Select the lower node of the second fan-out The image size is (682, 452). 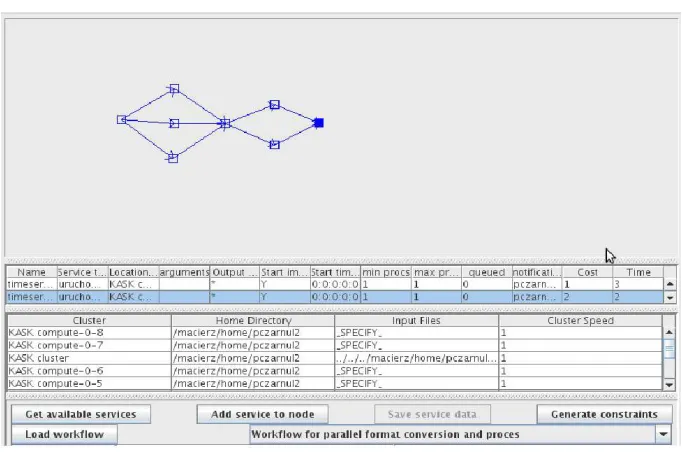click(274, 144)
